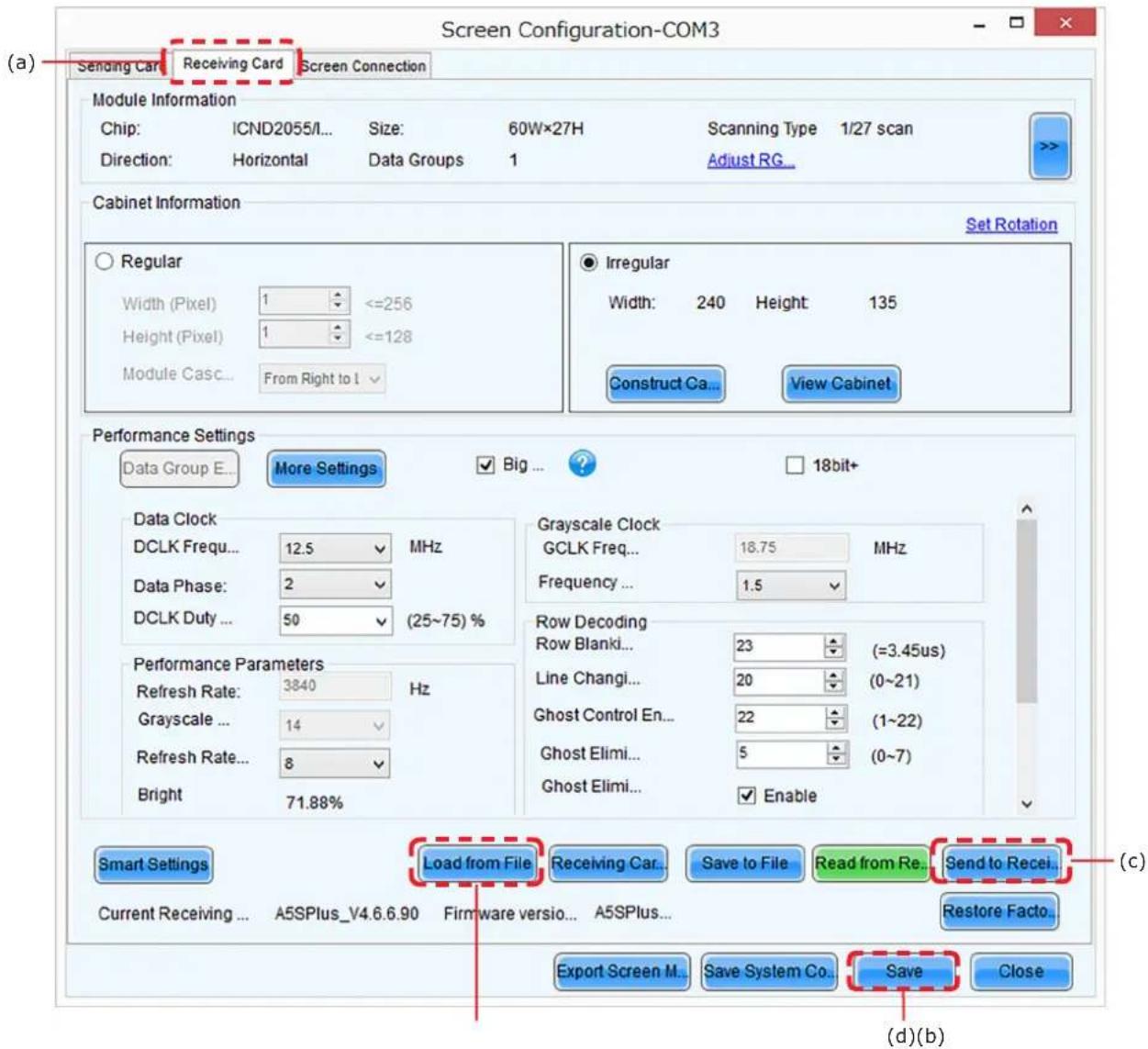Open the DCLK Duty dropdown
Screen dimensions: 1148x1049
(335, 619)
